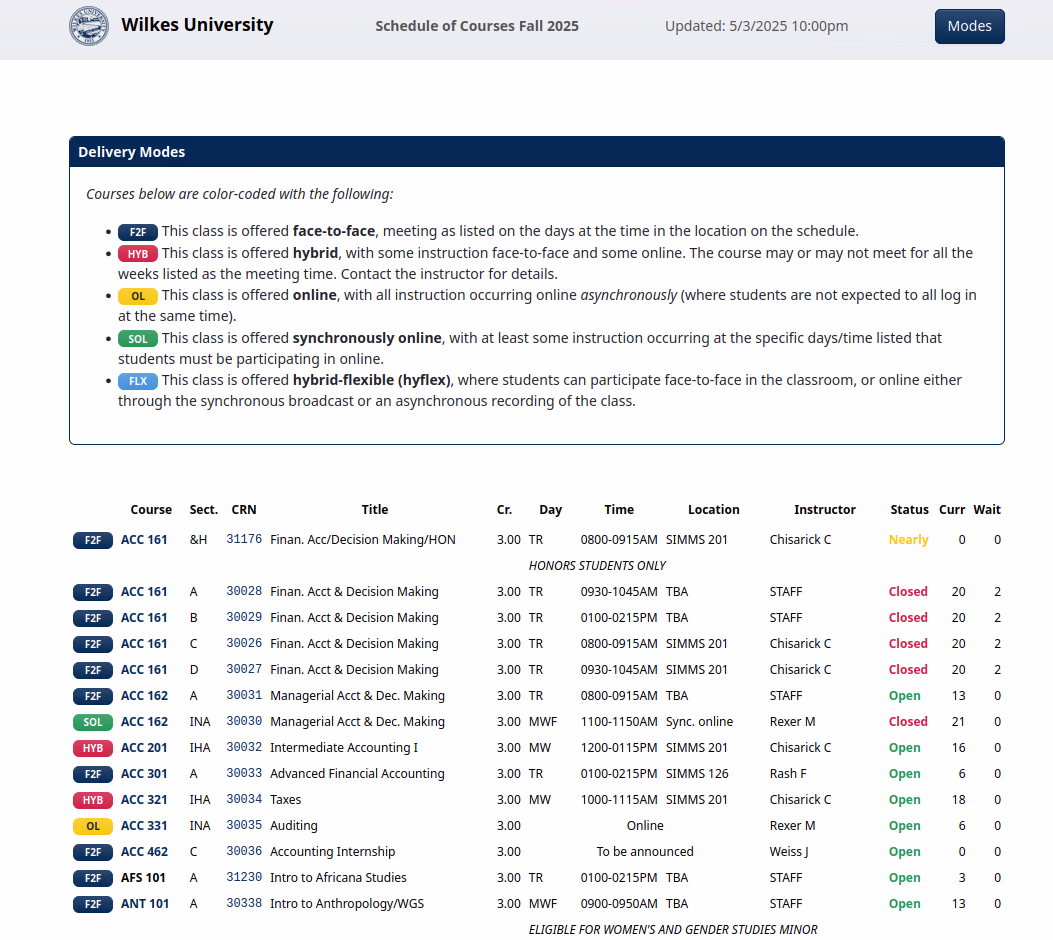Screen dimensions: 1053x940
Task: Click the yellow OL badge in the legend
Action: coord(138,296)
